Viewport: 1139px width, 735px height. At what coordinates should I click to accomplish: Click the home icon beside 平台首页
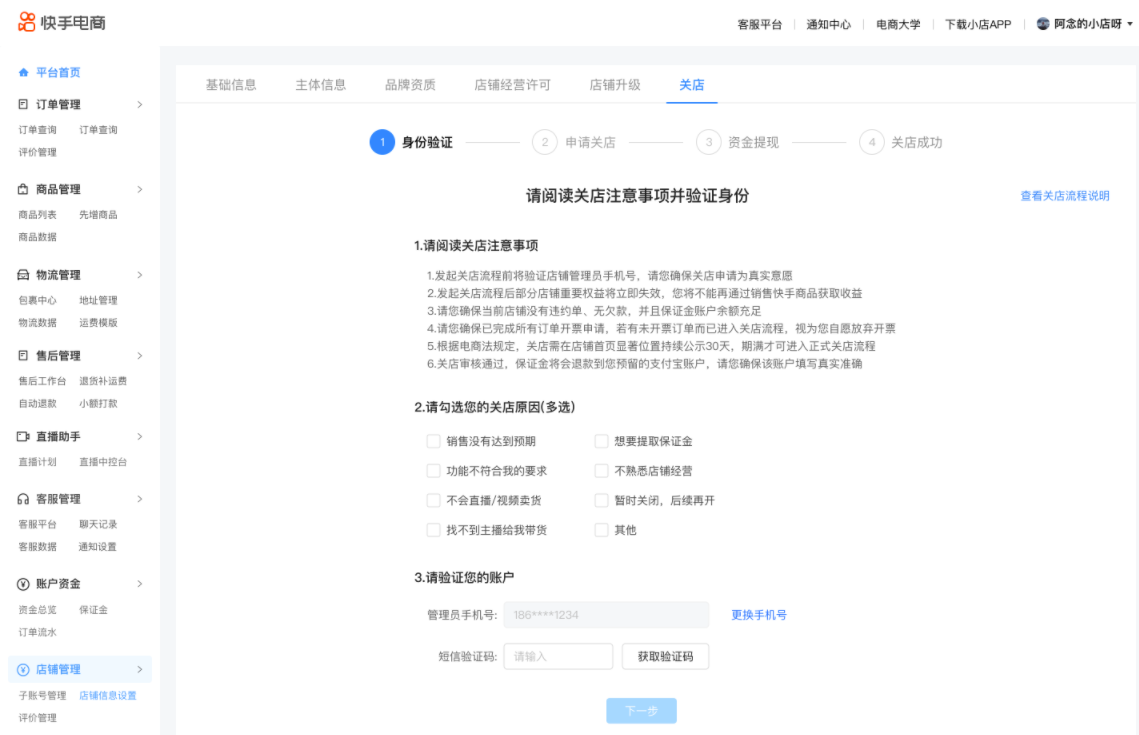click(x=24, y=73)
